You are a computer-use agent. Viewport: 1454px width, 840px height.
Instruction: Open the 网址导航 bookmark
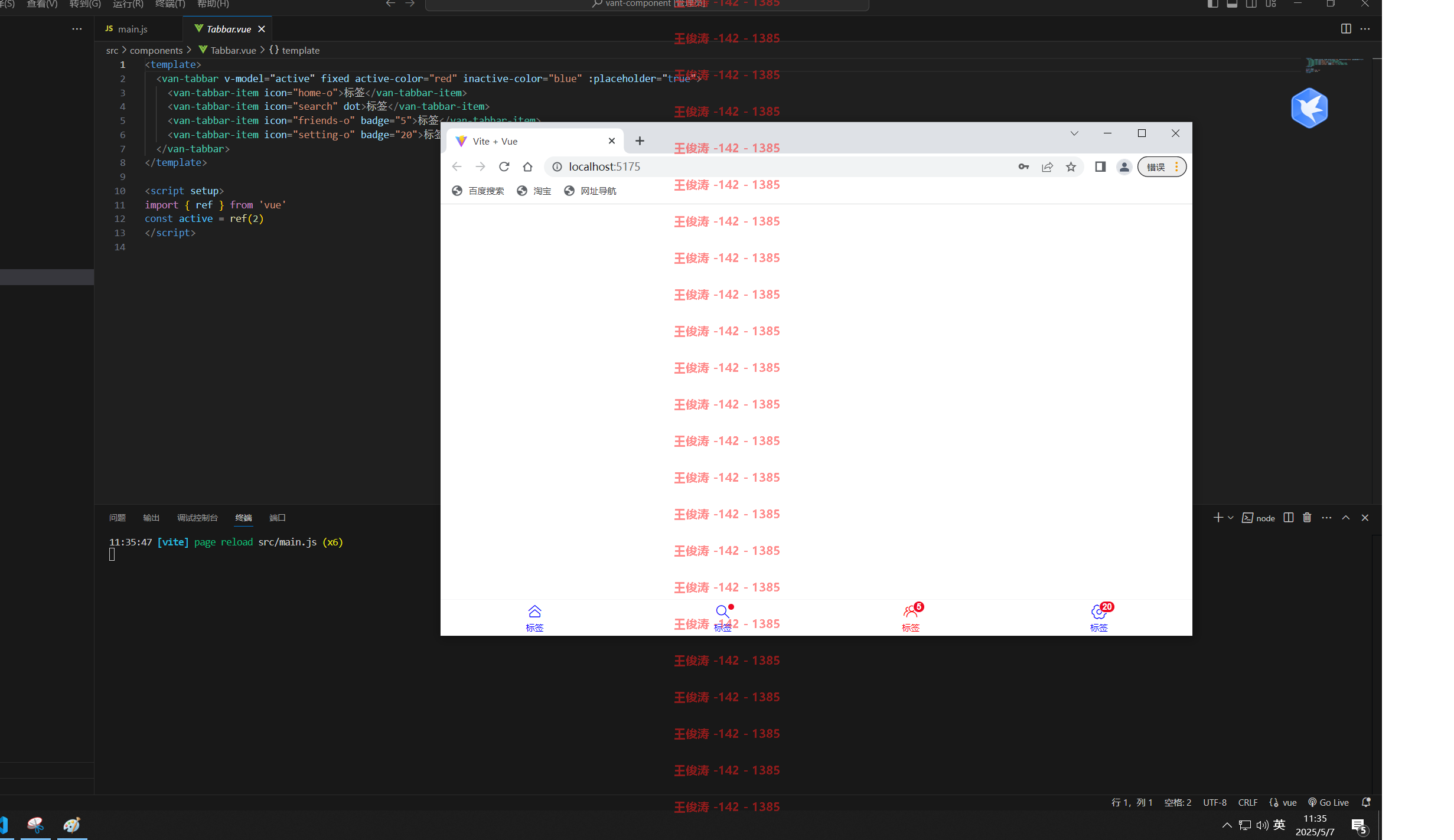(590, 191)
